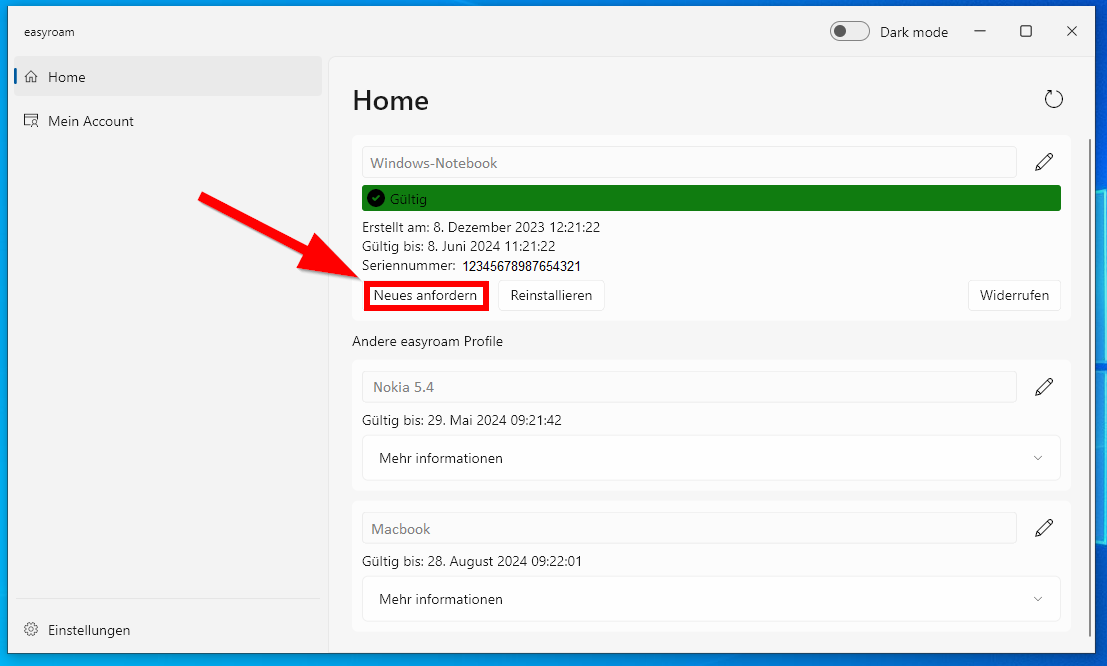
Task: Select the serial number 12345678987654321
Action: coord(522,266)
